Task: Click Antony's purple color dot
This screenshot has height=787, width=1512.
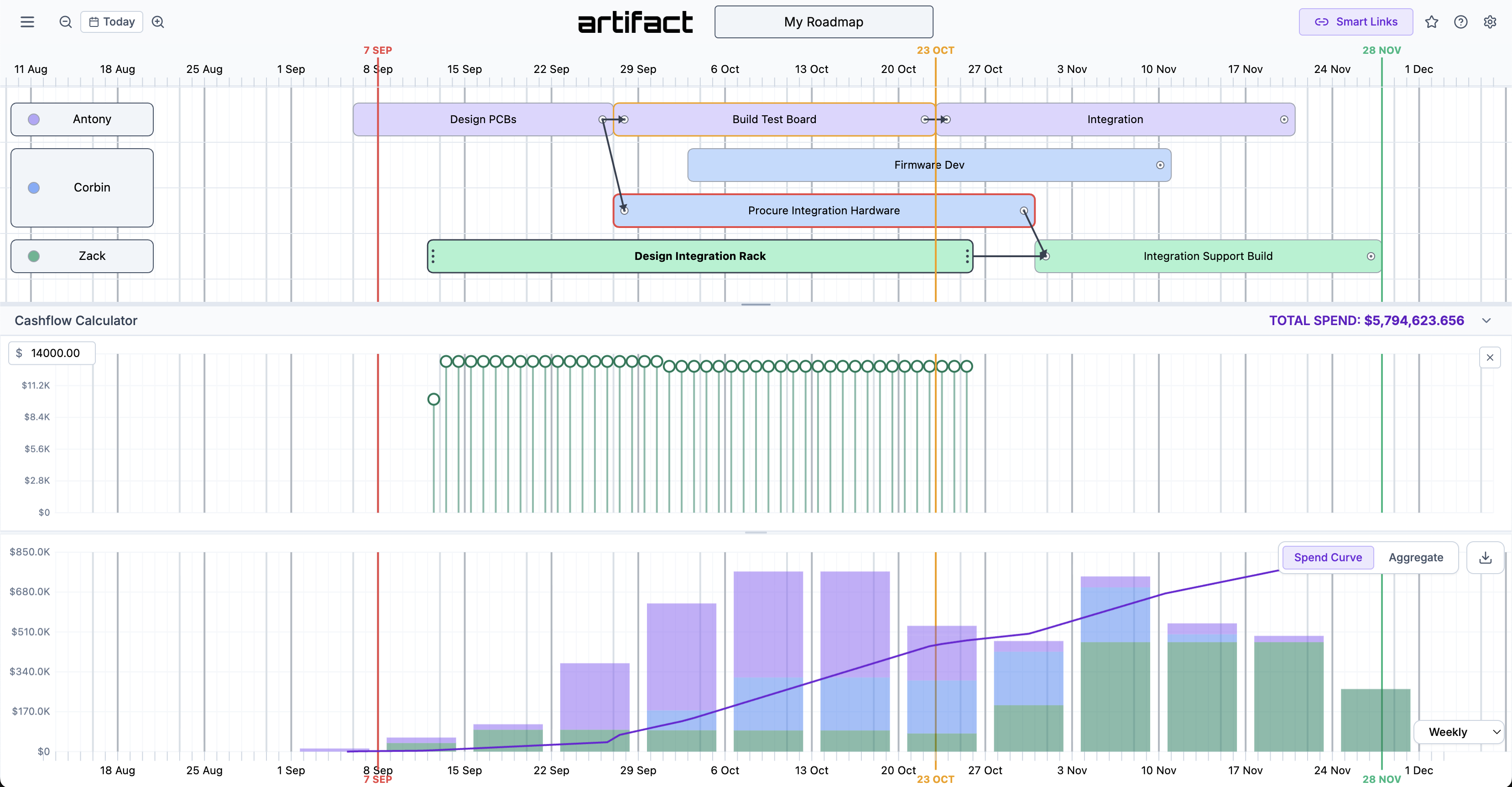Action: click(34, 119)
